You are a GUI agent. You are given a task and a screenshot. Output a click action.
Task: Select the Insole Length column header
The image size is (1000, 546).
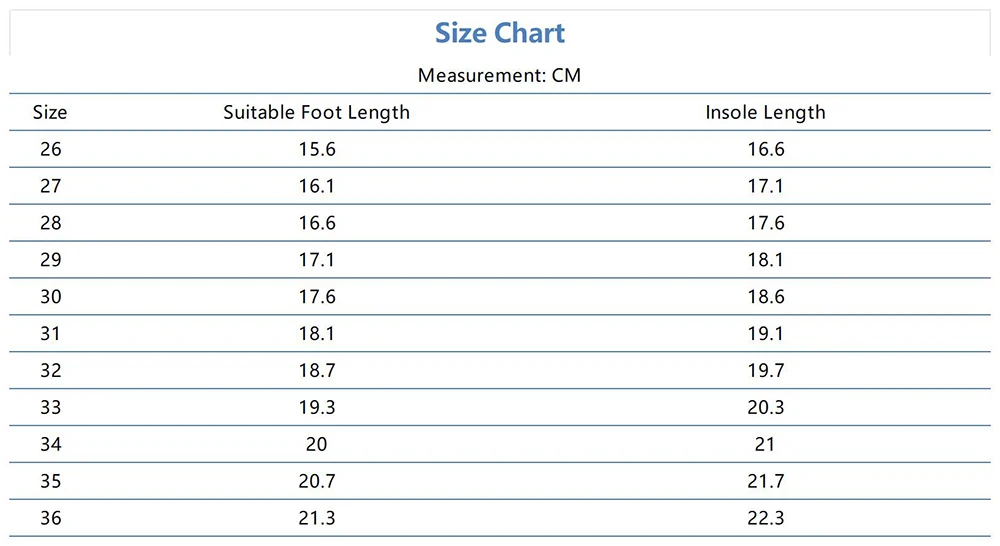pyautogui.click(x=765, y=112)
